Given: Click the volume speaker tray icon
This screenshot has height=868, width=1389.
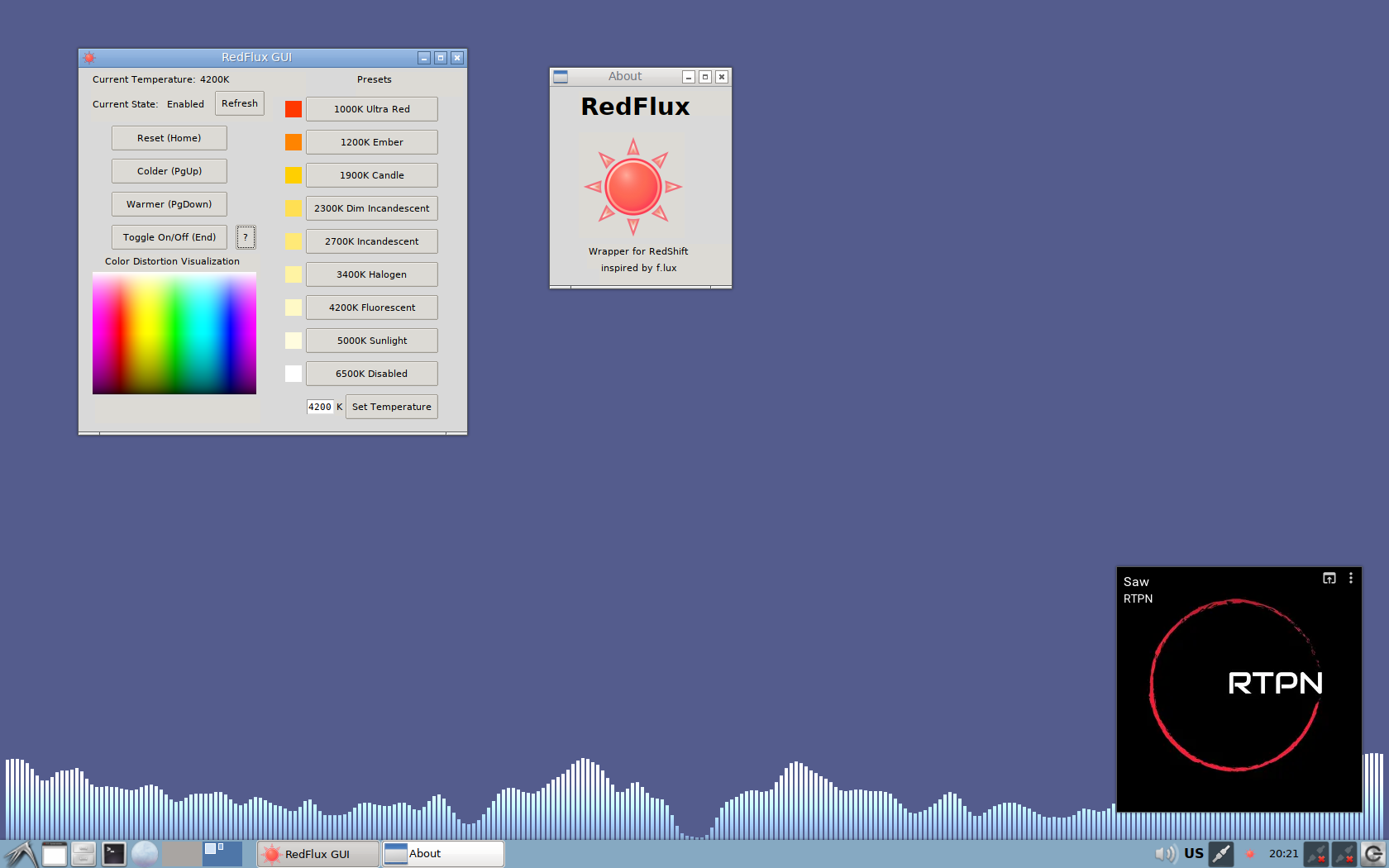Looking at the screenshot, I should [1165, 853].
